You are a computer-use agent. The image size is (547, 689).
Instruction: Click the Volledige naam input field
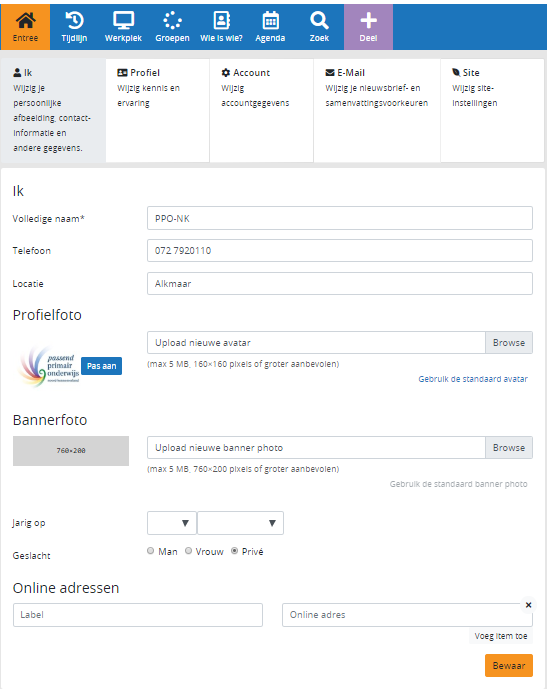point(340,218)
